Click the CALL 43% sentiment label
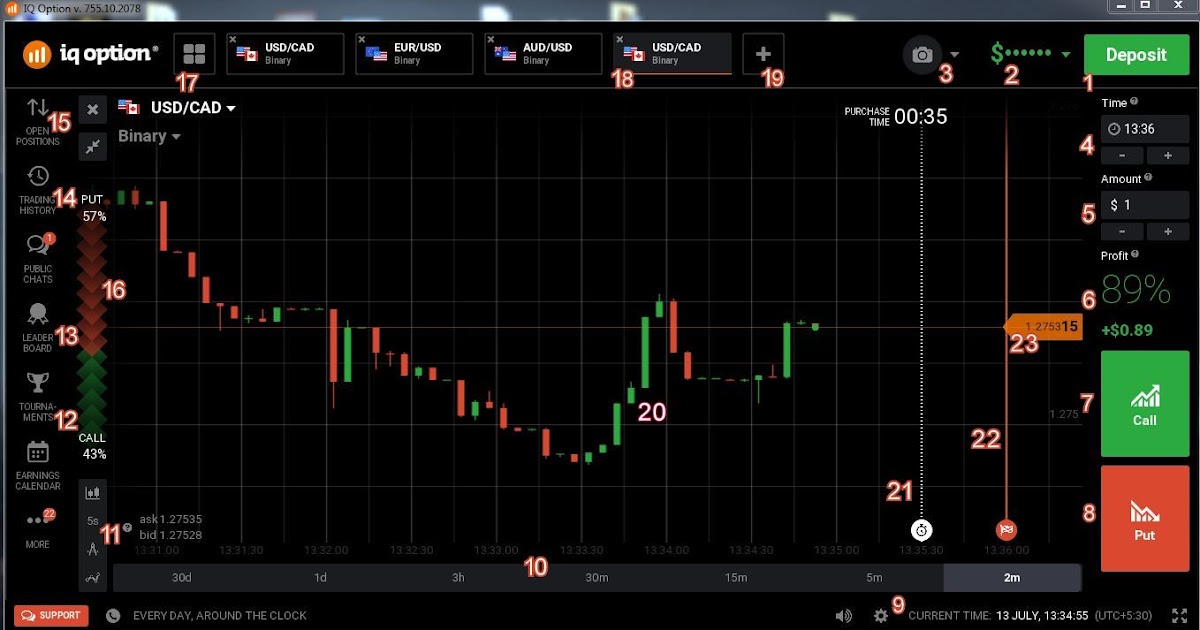The height and width of the screenshot is (630, 1200). click(93, 446)
